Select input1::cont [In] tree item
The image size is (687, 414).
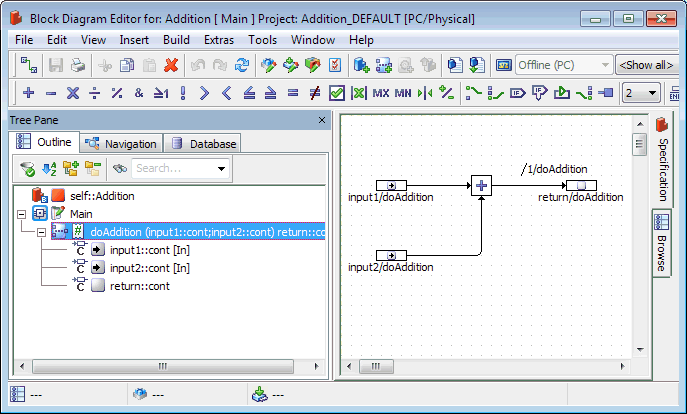[150, 250]
